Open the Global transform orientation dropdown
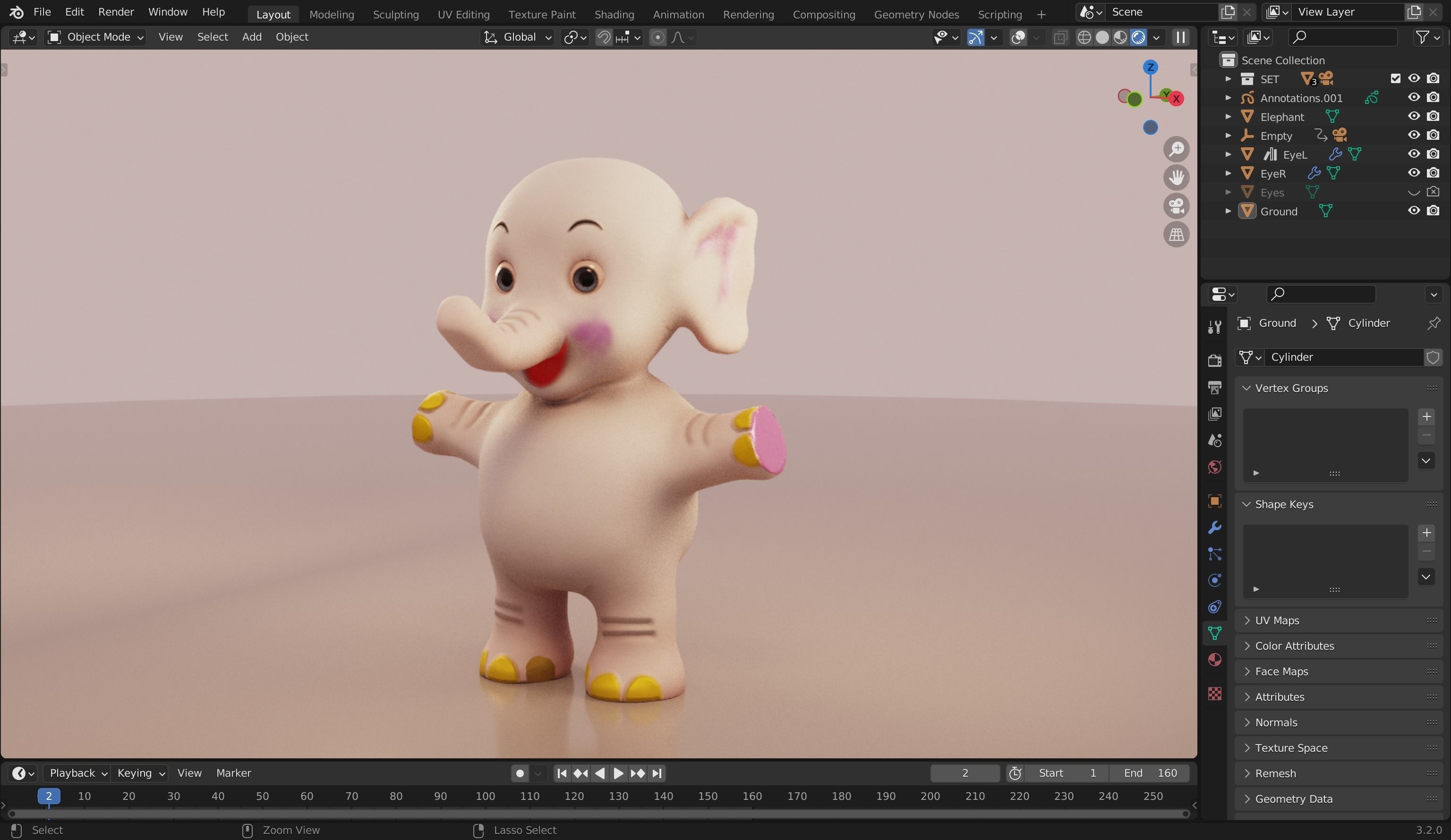The width and height of the screenshot is (1451, 840). 517,37
